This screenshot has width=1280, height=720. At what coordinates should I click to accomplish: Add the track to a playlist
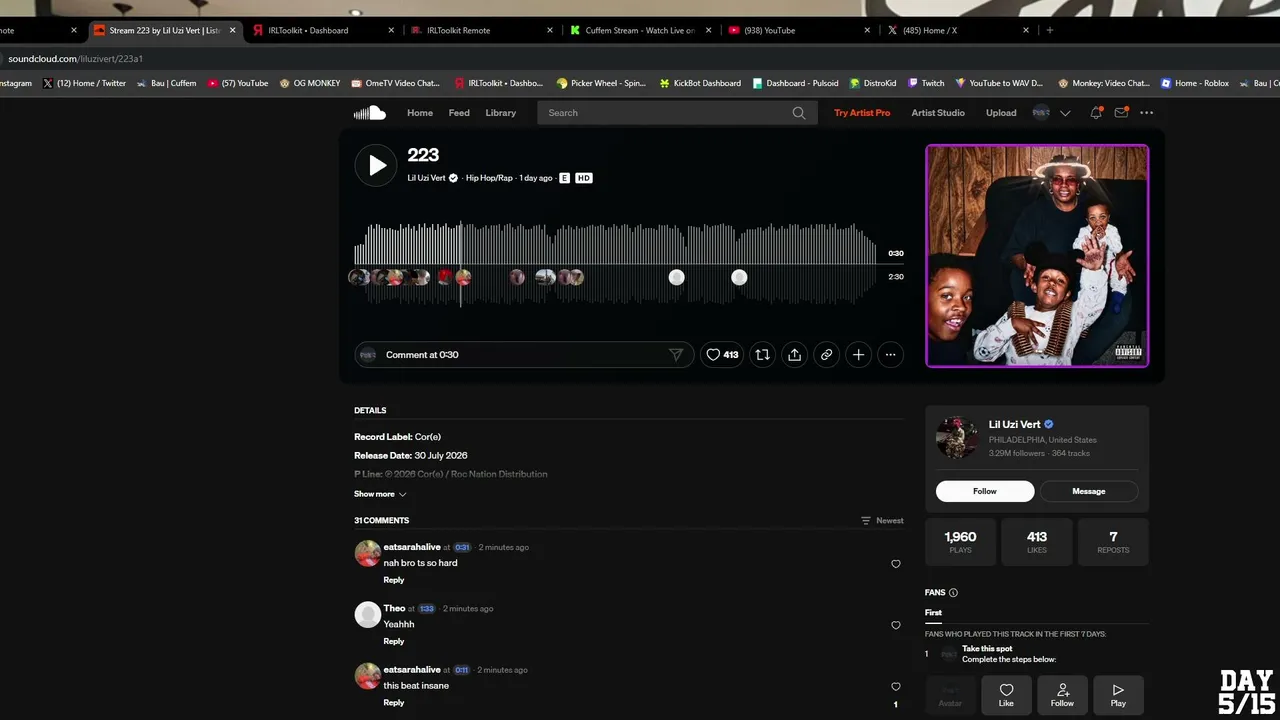[x=858, y=354]
